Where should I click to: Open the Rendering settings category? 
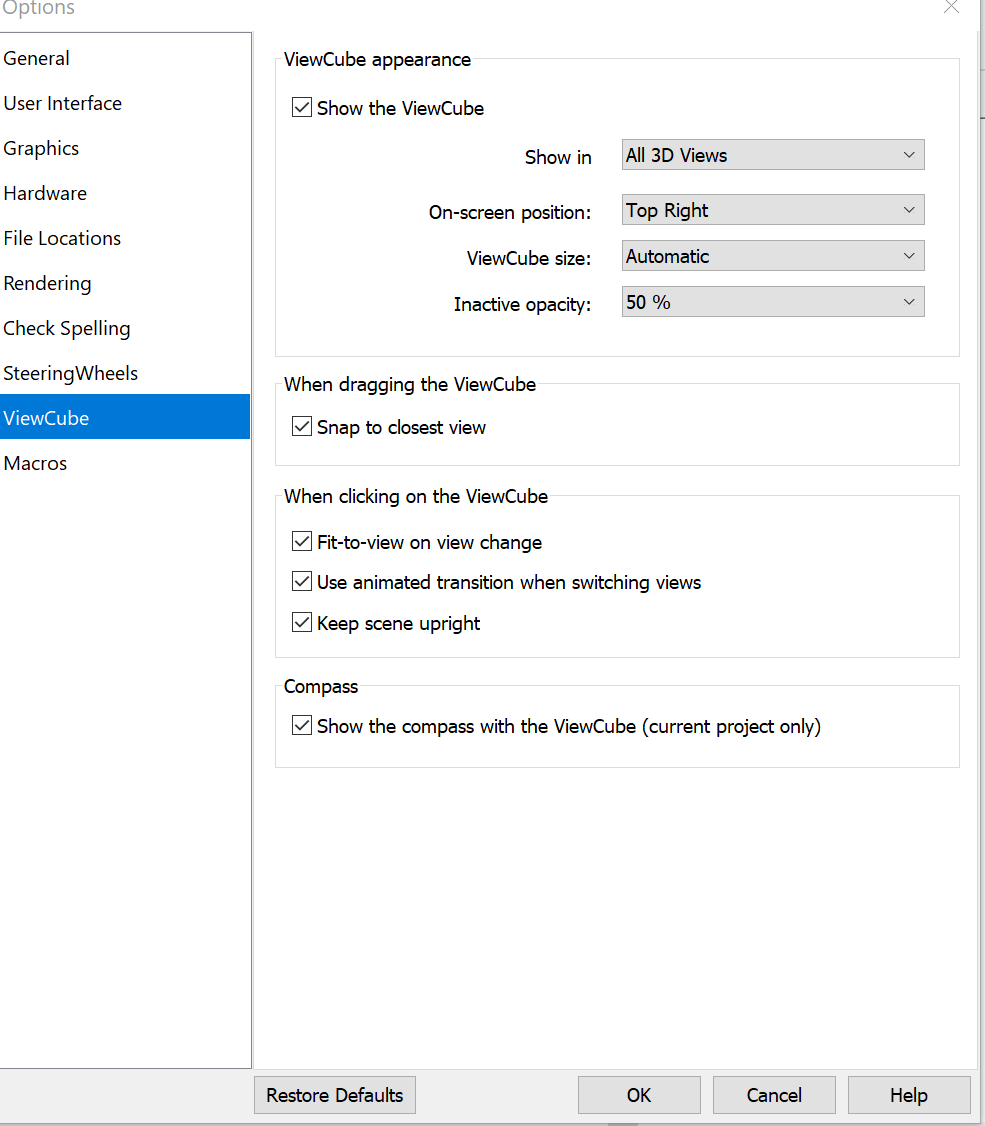(x=47, y=283)
